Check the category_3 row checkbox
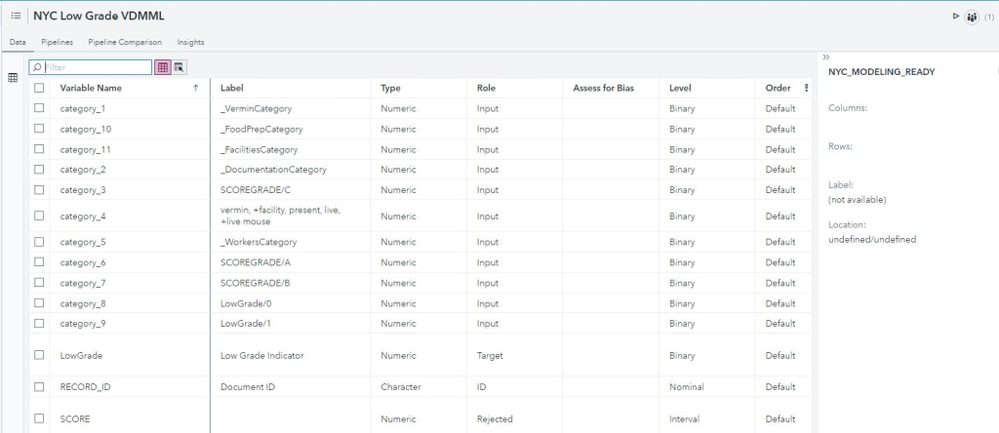 click(x=40, y=190)
